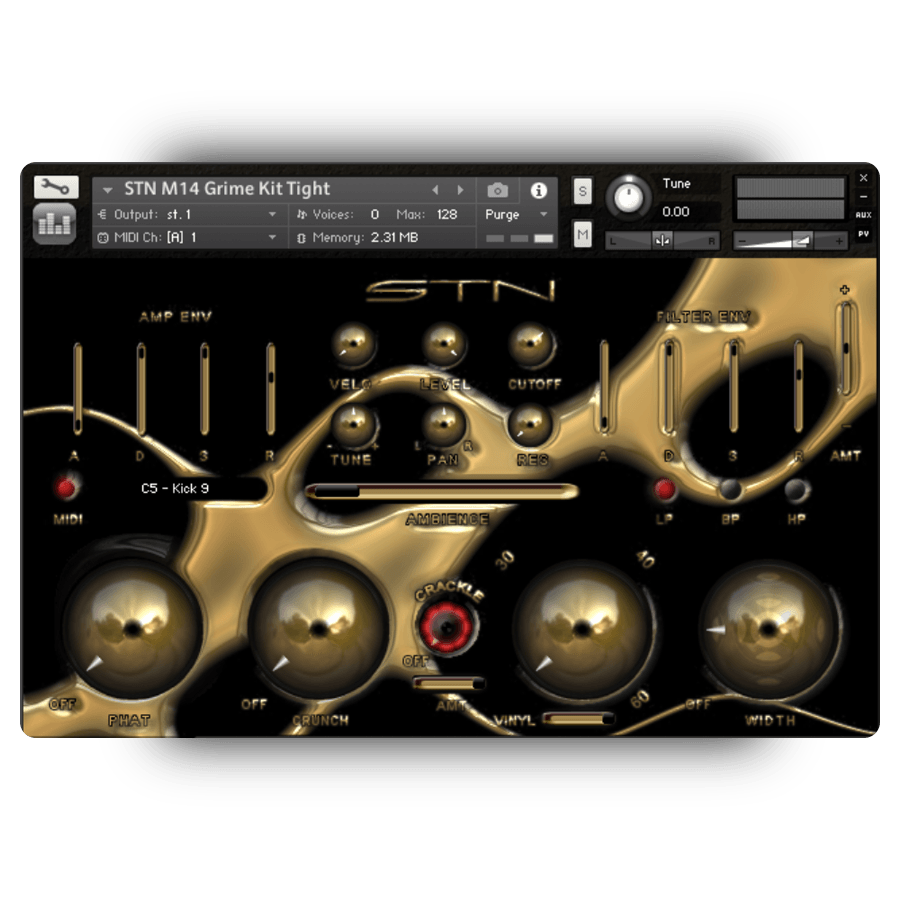Screen dimensions: 900x900
Task: Click the Tune value 0.00 field
Action: [x=676, y=212]
